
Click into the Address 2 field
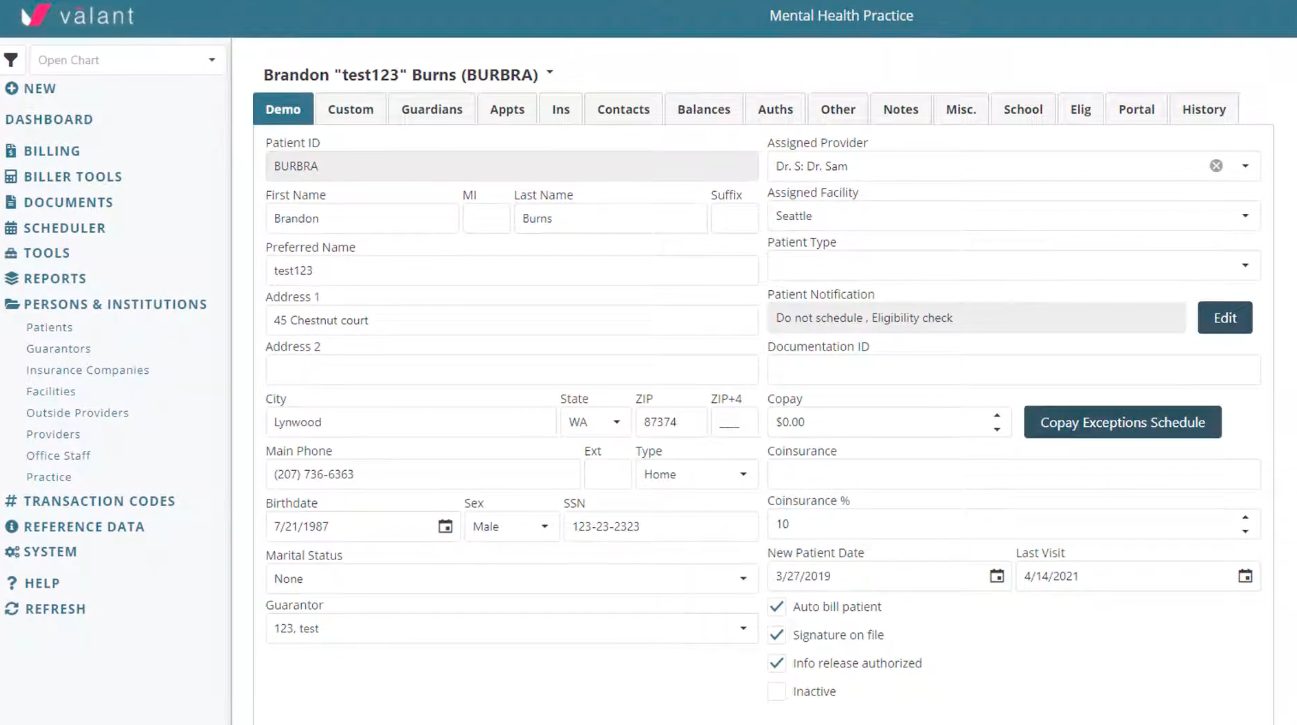click(511, 370)
